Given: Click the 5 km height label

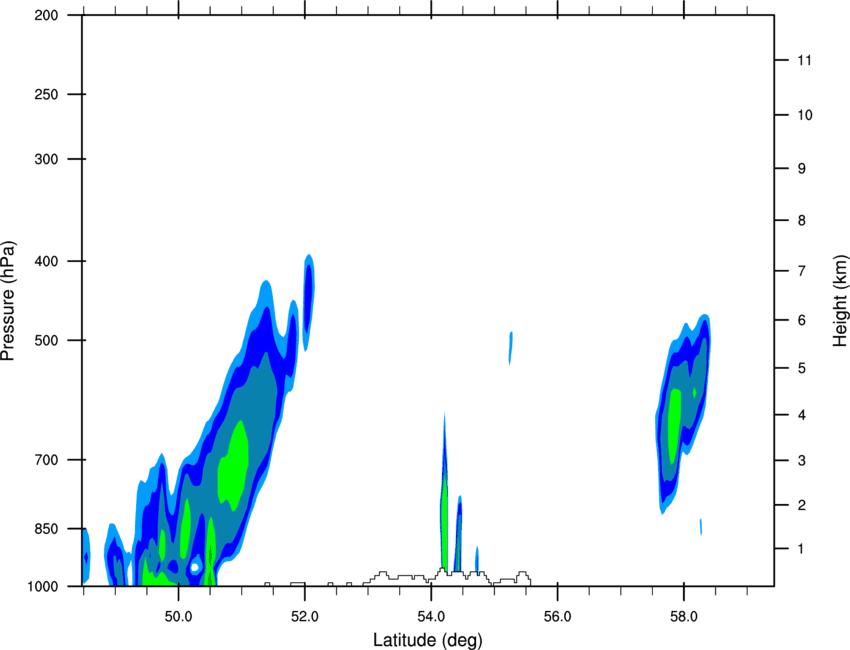Looking at the screenshot, I should point(802,368).
